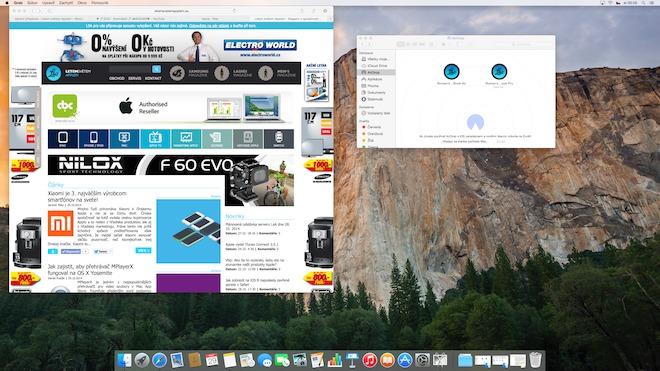Select first AirDrop device avatar
This screenshot has height=371, width=660.
[x=451, y=71]
